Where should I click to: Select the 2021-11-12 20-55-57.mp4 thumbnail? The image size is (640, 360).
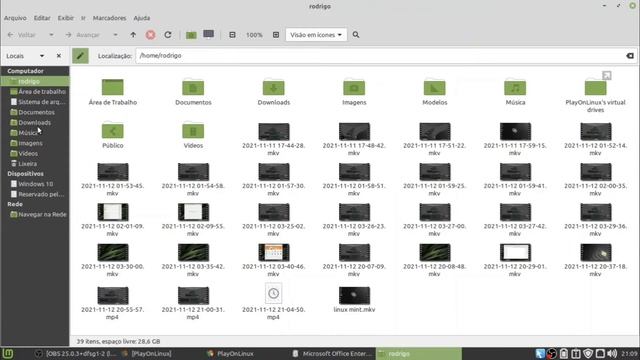click(113, 295)
